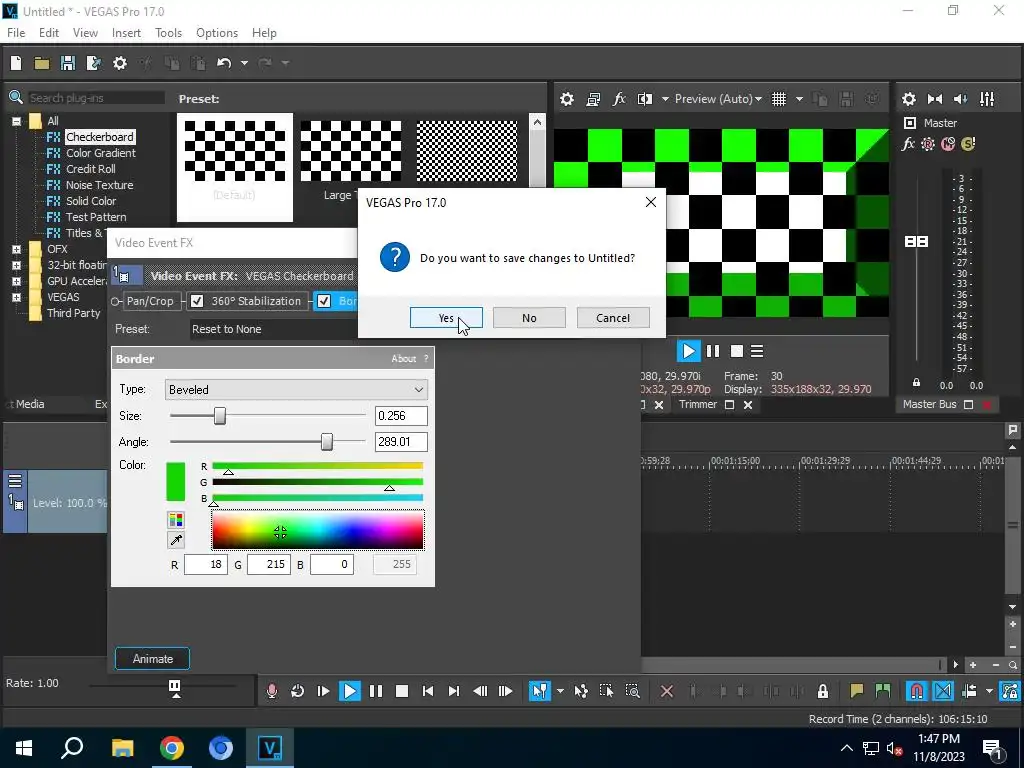Expand the OFX folder
Image resolution: width=1024 pixels, height=768 pixels.
(16, 249)
